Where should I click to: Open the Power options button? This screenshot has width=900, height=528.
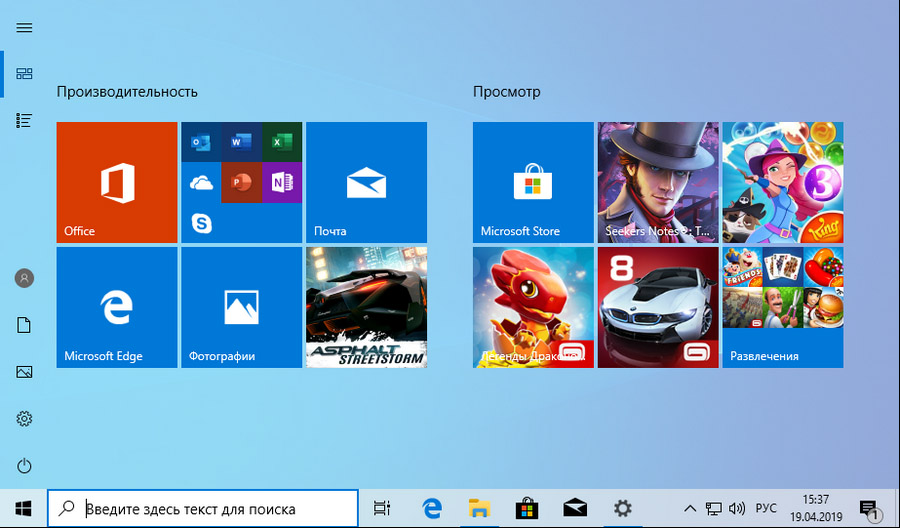24,465
